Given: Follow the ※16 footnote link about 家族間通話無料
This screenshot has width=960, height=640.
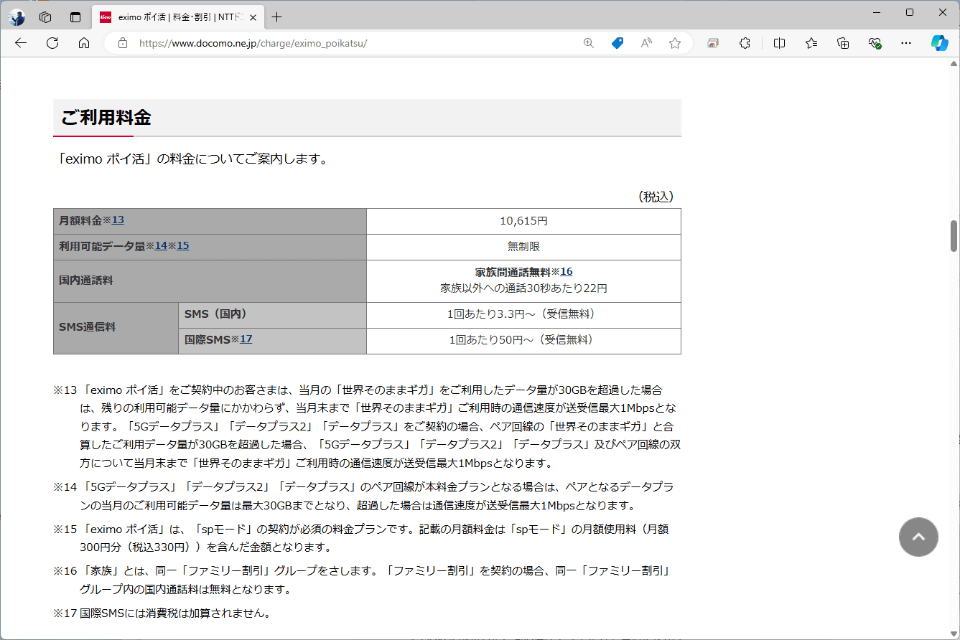Looking at the screenshot, I should coord(564,271).
